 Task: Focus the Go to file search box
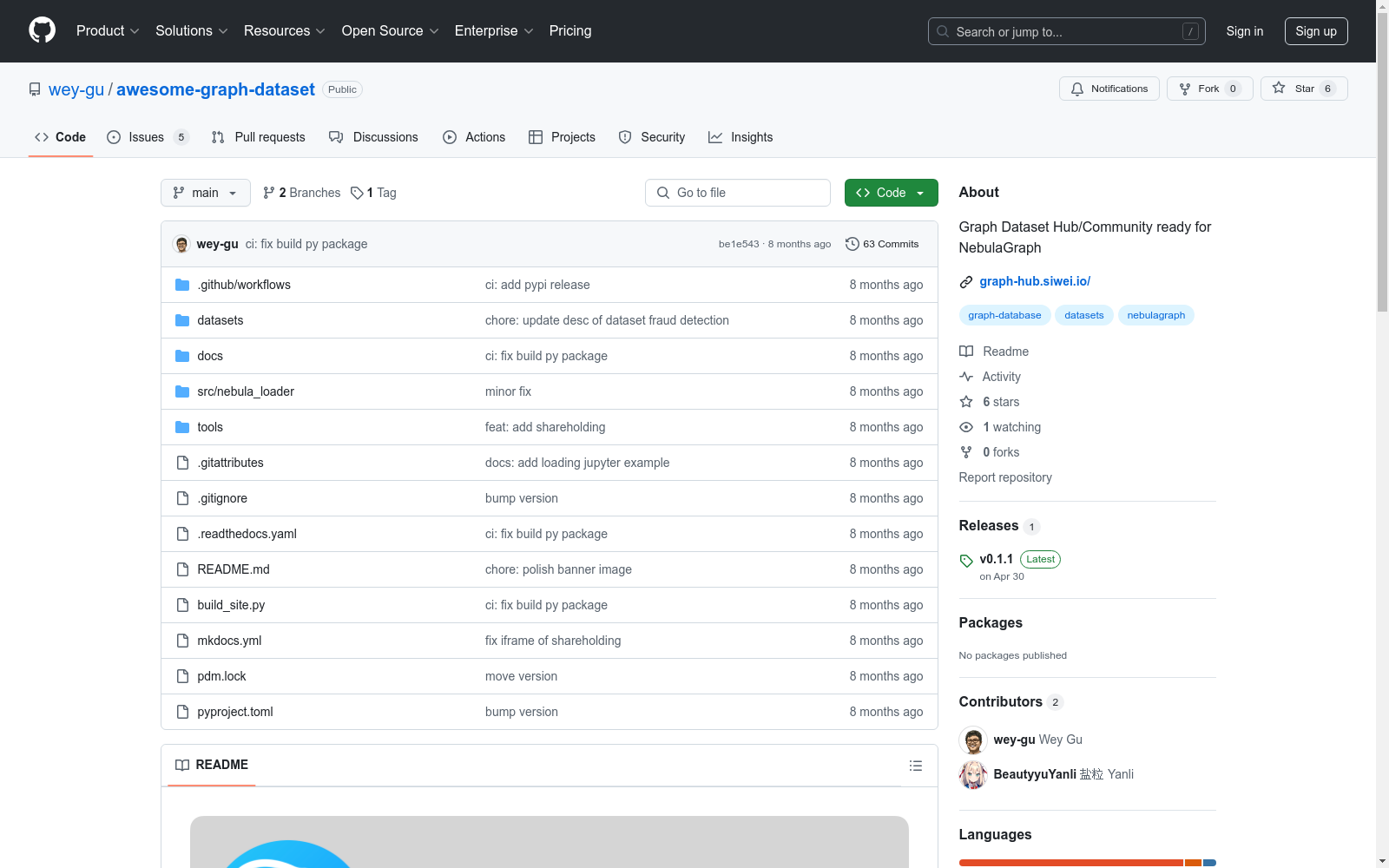[738, 193]
